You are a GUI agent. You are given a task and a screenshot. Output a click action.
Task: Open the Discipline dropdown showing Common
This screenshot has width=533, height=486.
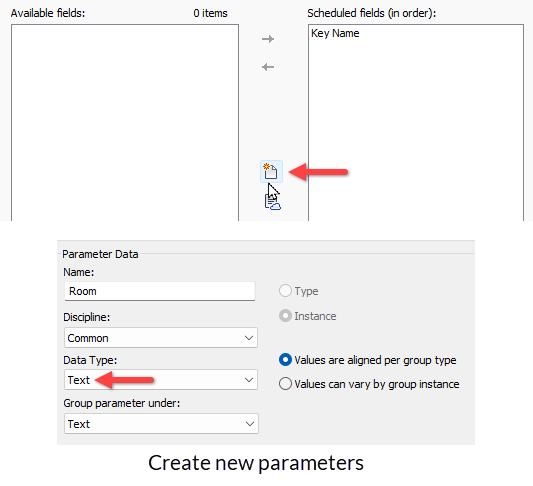click(x=161, y=338)
